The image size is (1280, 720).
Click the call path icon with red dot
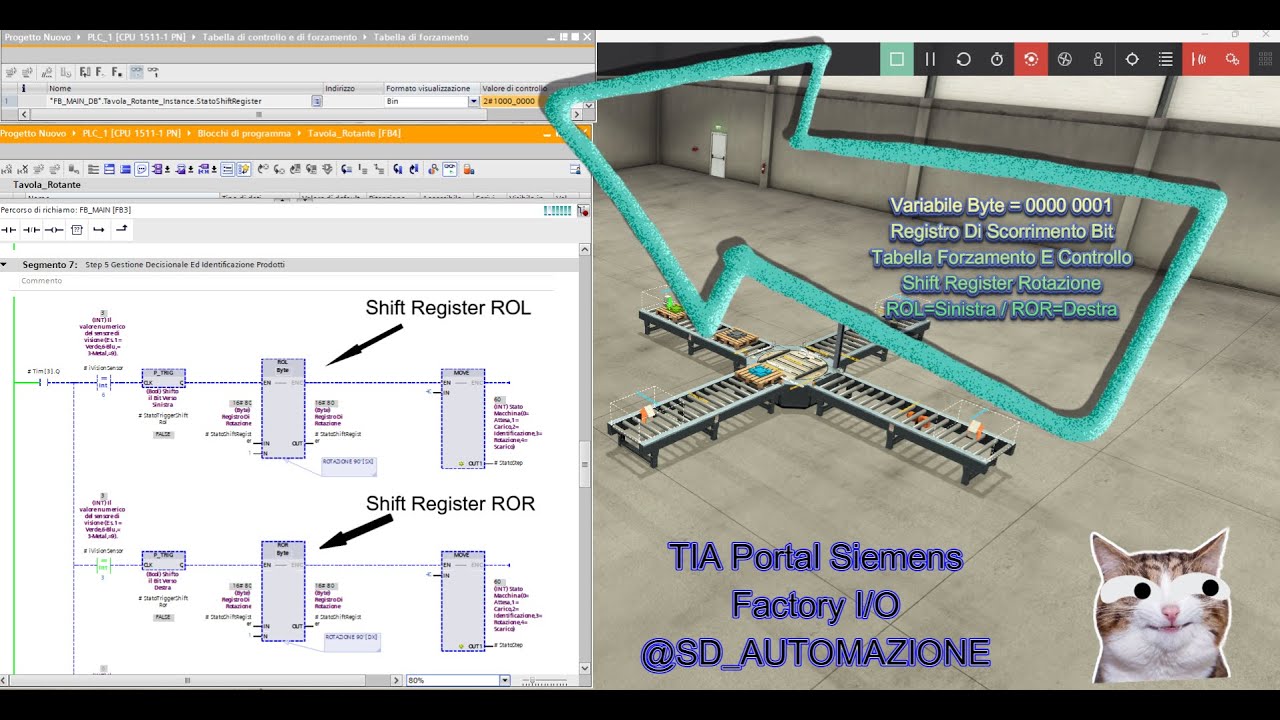click(583, 210)
